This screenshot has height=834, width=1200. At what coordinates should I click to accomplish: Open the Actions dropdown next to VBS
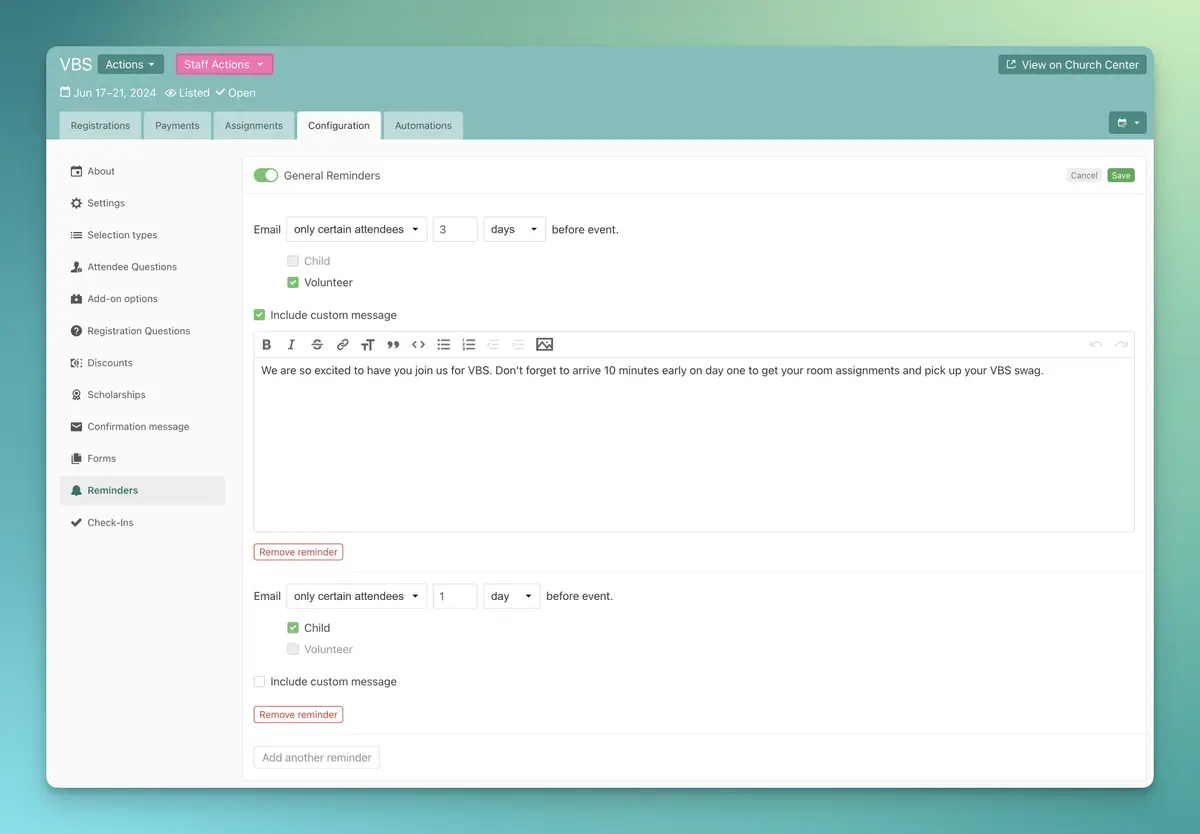point(131,65)
